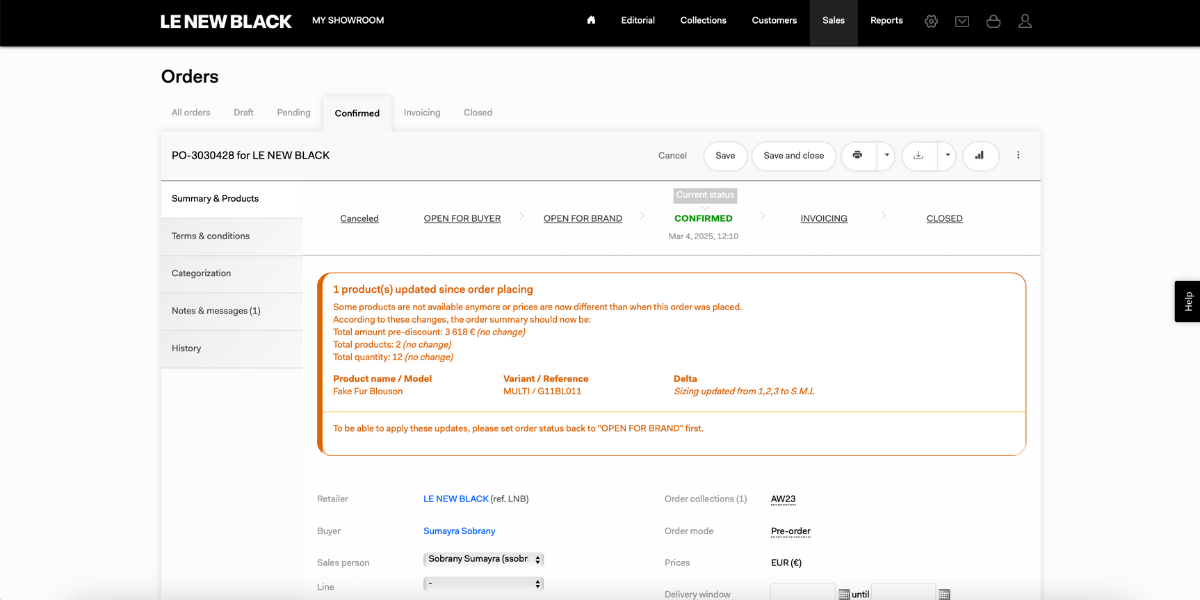Open calendar picker for delivery end date
Screen dimensions: 1200x600
point(944,594)
